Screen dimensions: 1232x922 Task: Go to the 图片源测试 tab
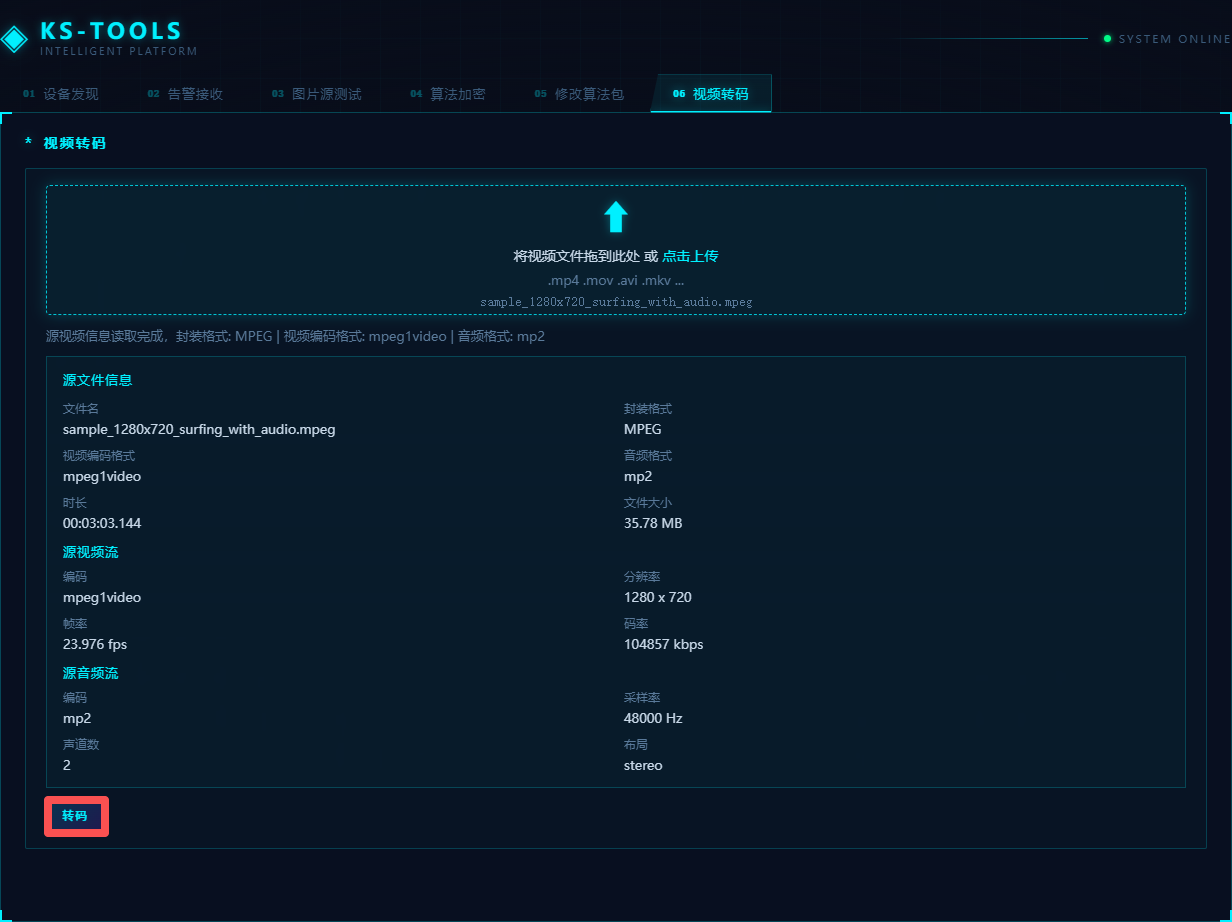pos(317,94)
